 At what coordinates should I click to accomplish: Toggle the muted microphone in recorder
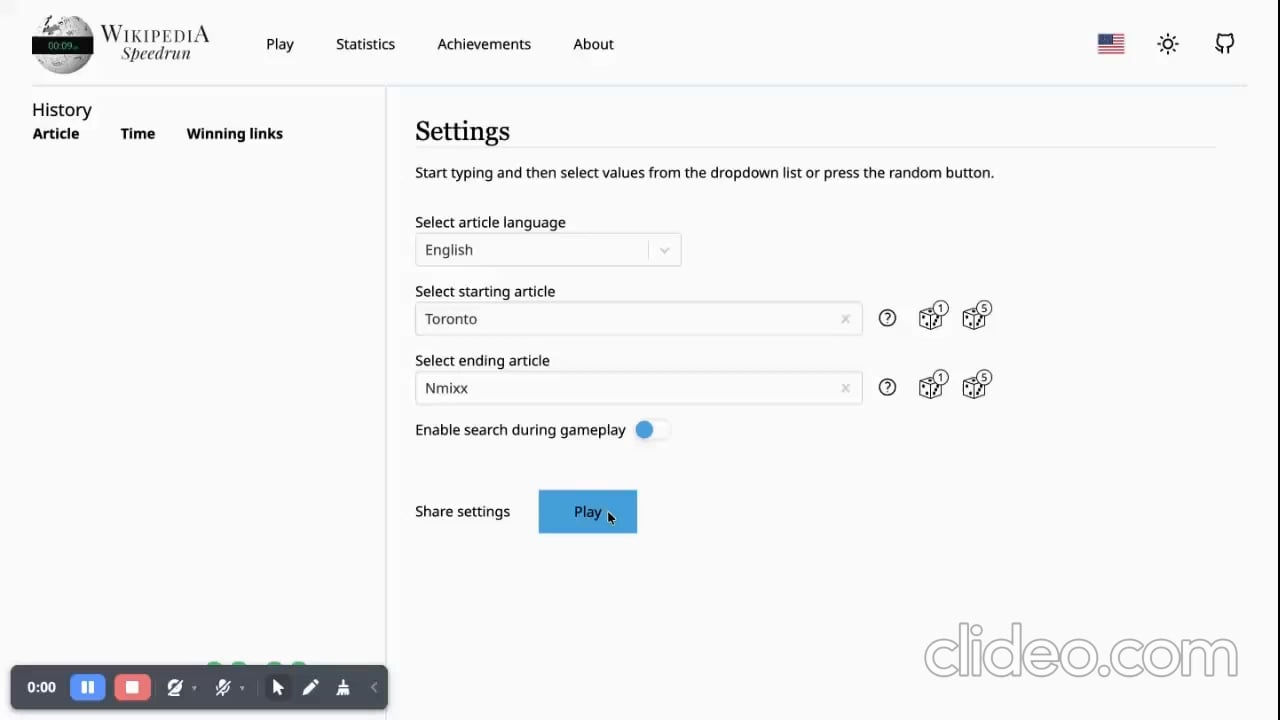click(x=223, y=687)
